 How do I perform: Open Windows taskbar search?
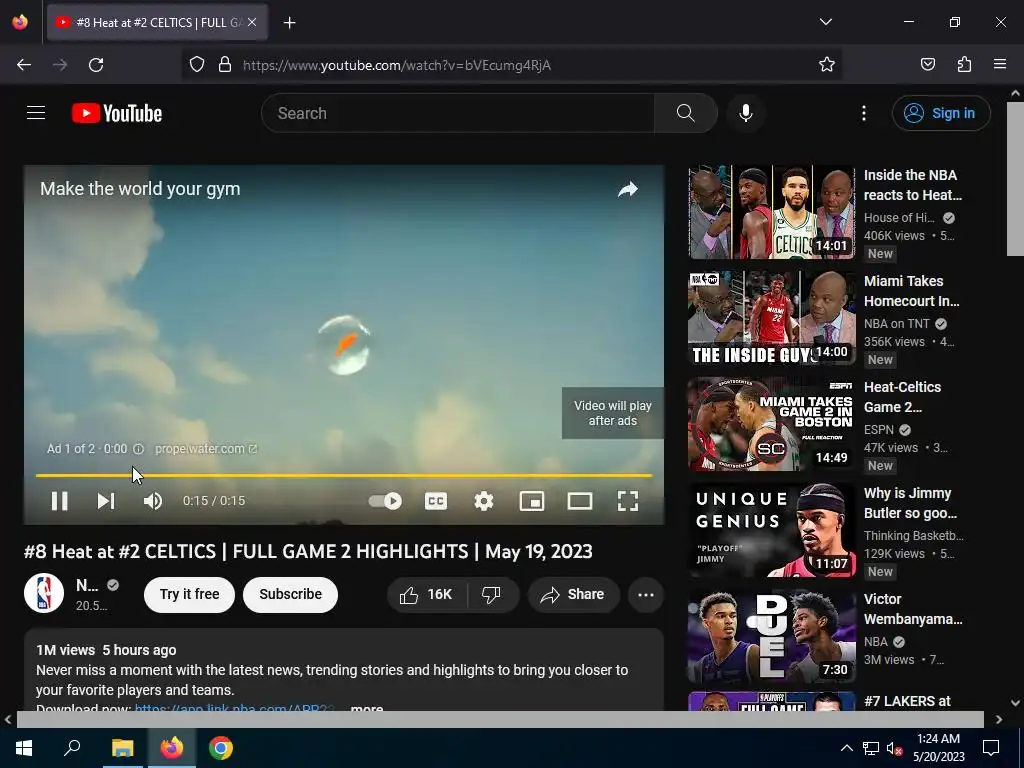[x=72, y=748]
